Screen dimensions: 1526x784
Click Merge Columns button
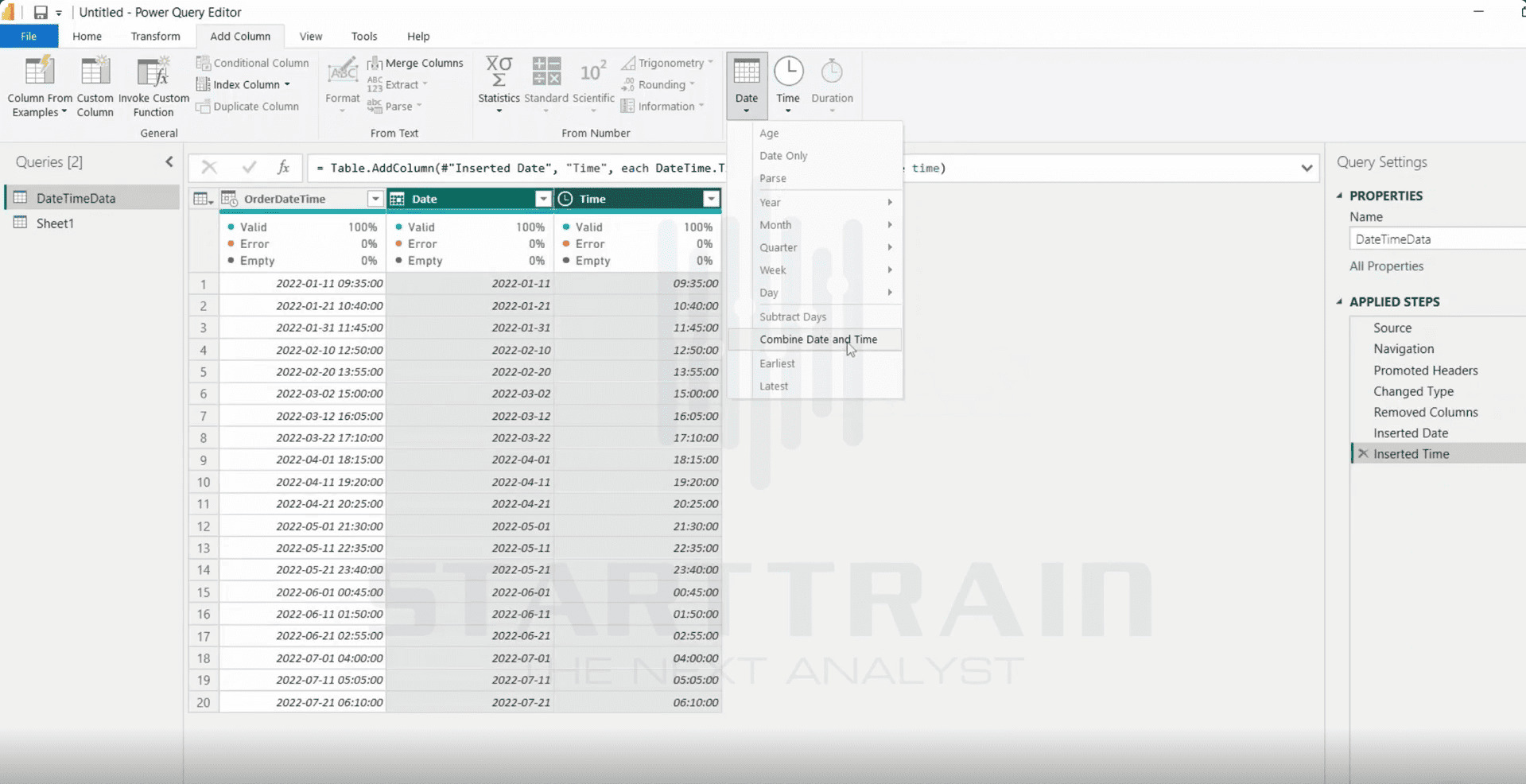tap(415, 63)
